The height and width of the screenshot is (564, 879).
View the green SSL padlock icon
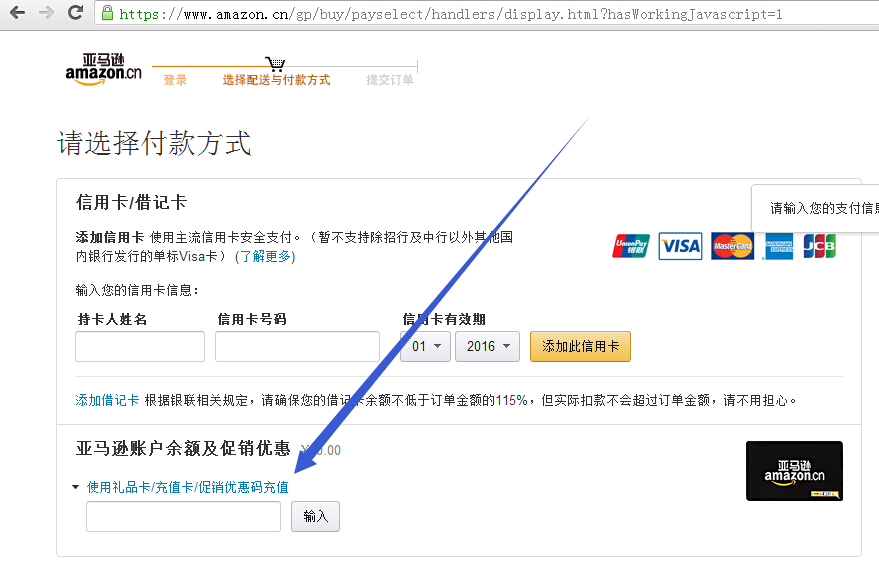[107, 13]
